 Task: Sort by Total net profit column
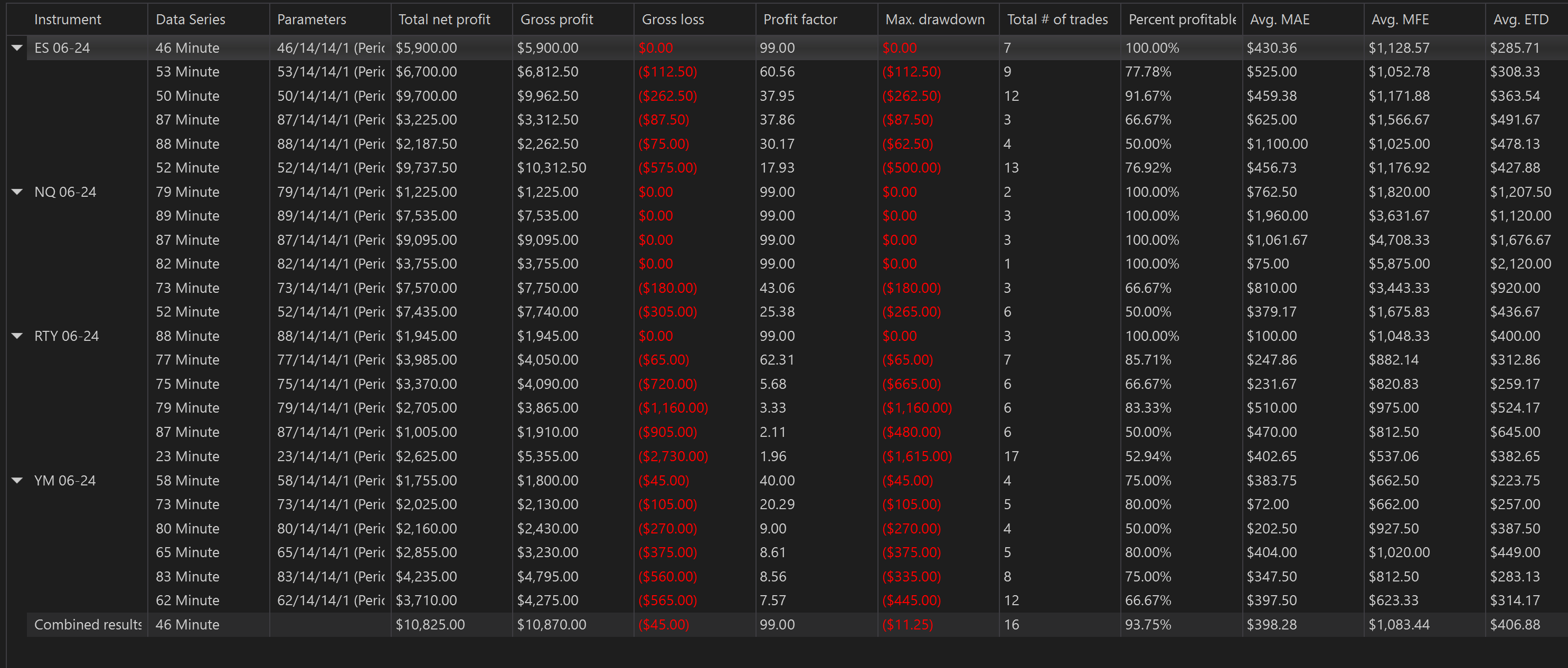(444, 20)
